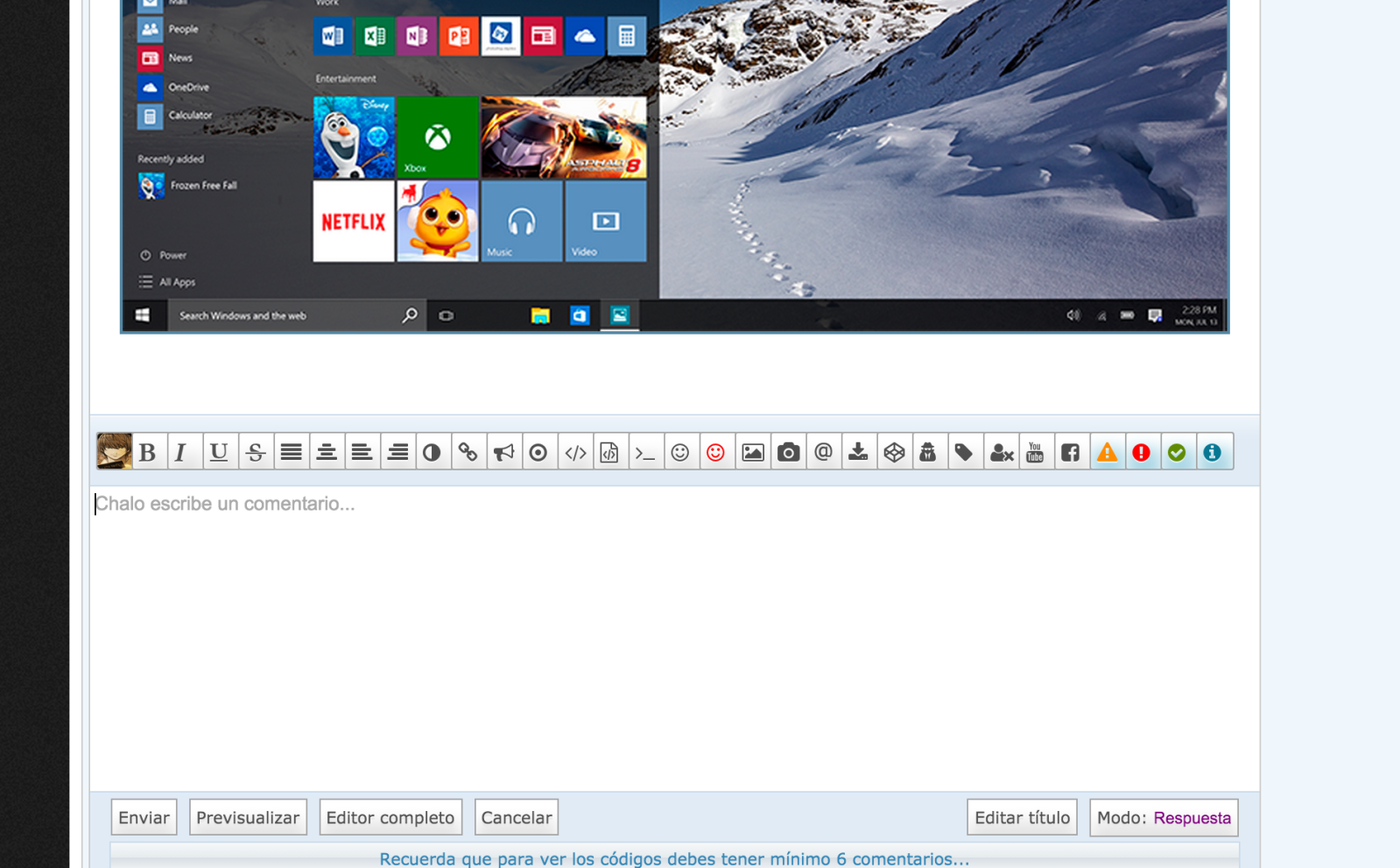Click the user-with-X icon
This screenshot has height=868, width=1400.
click(x=1001, y=452)
